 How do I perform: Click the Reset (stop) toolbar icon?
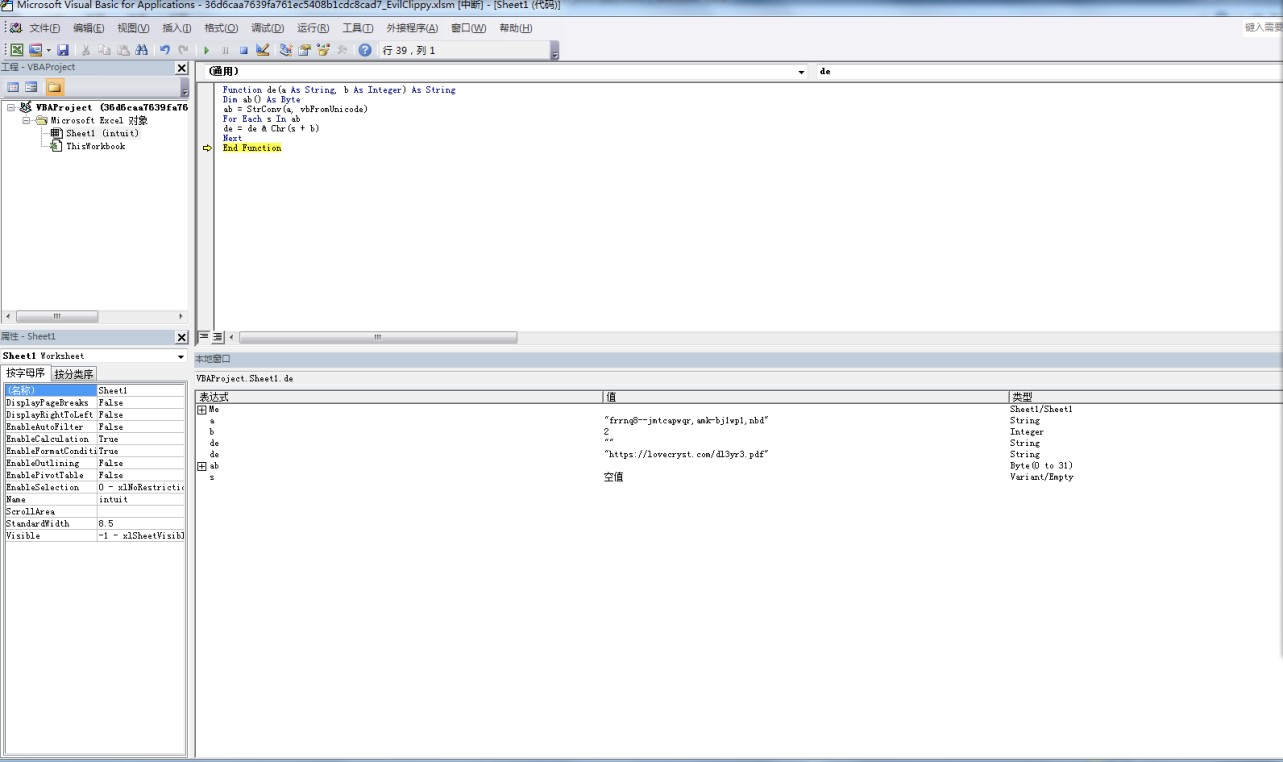coord(243,50)
